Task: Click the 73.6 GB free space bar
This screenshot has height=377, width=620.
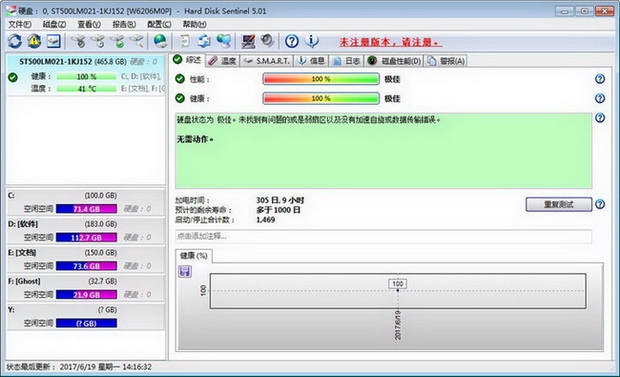Action: click(87, 266)
